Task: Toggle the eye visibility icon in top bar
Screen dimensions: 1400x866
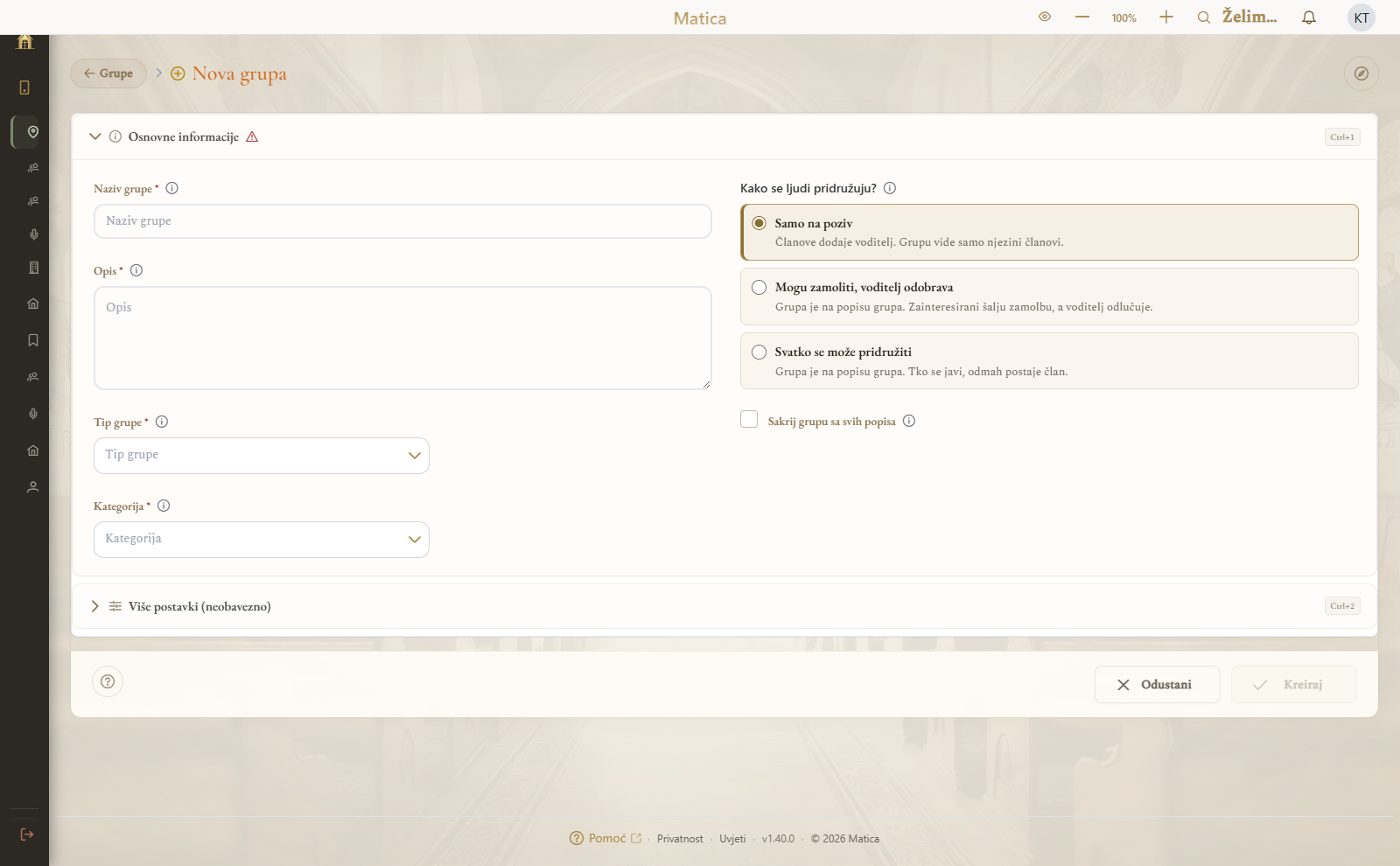Action: coord(1045,17)
